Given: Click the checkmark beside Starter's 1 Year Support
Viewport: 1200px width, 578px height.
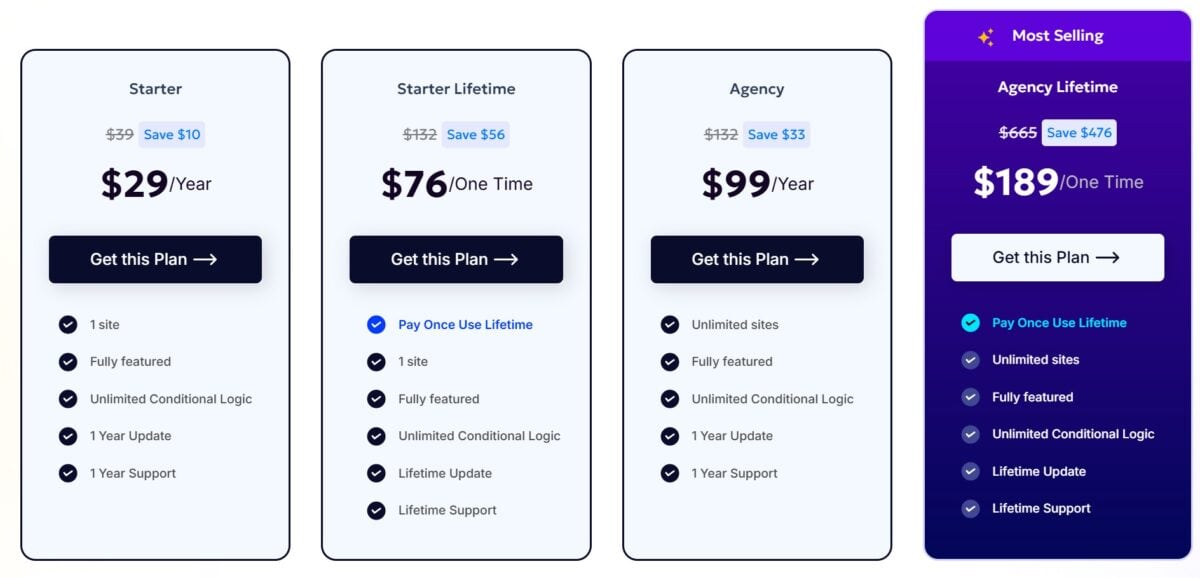Looking at the screenshot, I should (68, 473).
